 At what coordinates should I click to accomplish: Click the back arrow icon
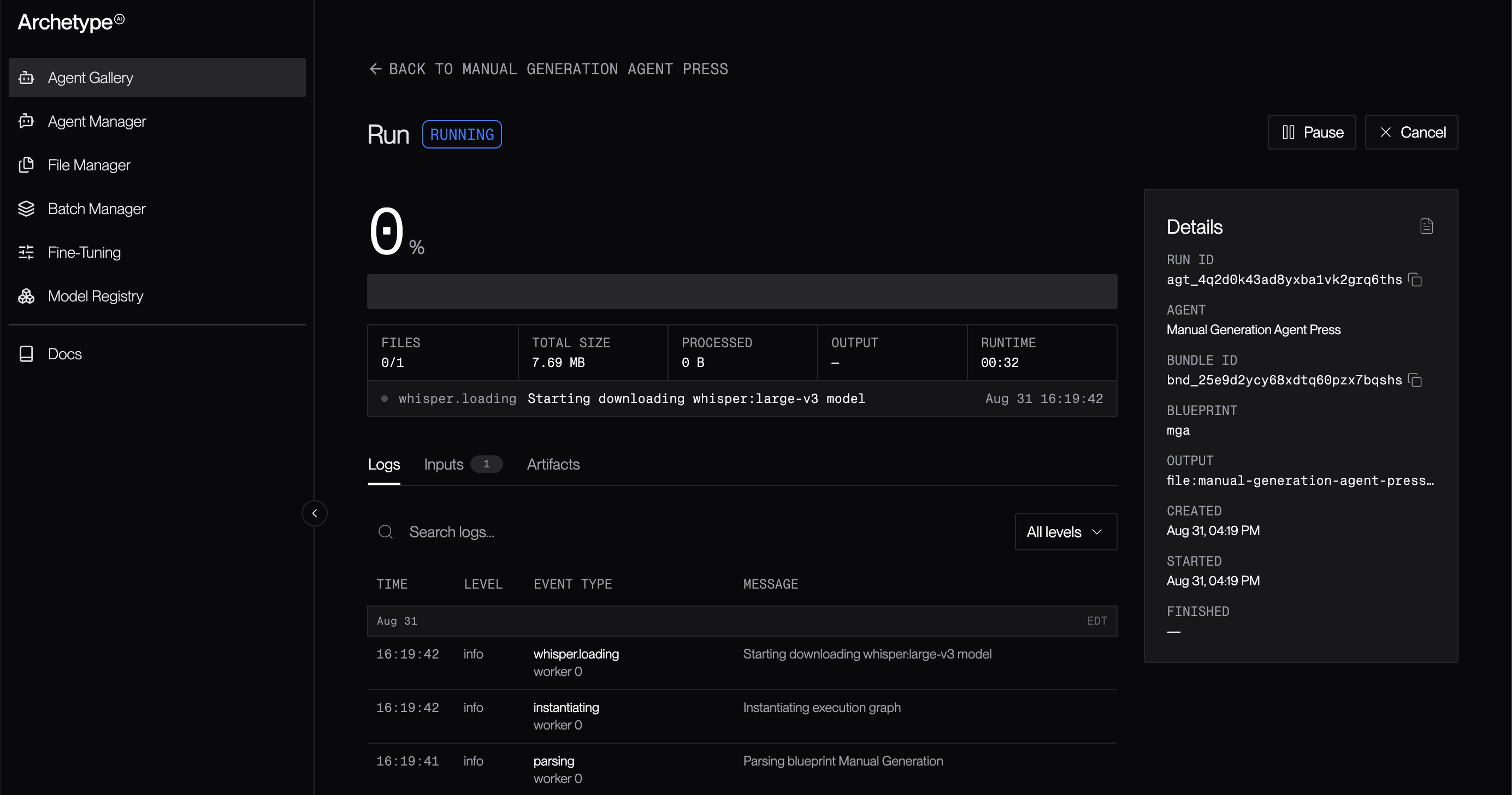coord(376,69)
